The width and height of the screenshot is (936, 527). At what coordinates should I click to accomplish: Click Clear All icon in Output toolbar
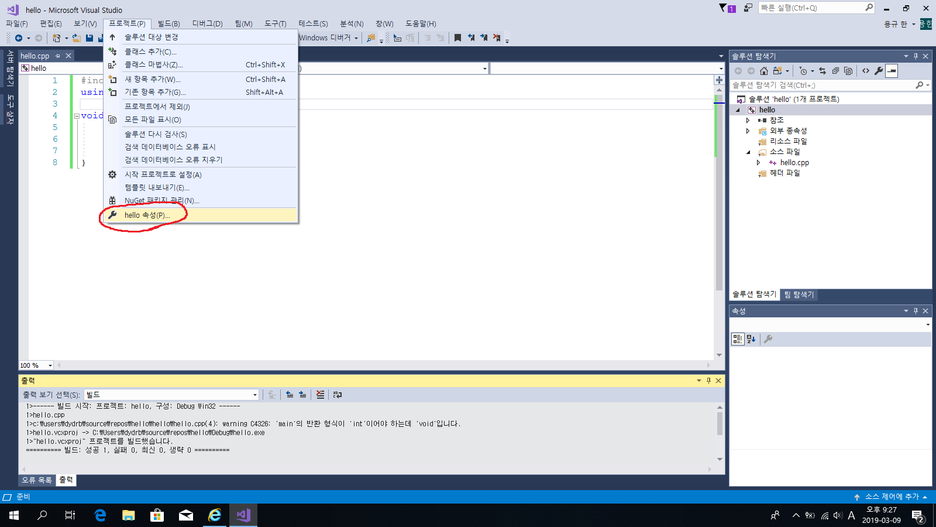(321, 395)
